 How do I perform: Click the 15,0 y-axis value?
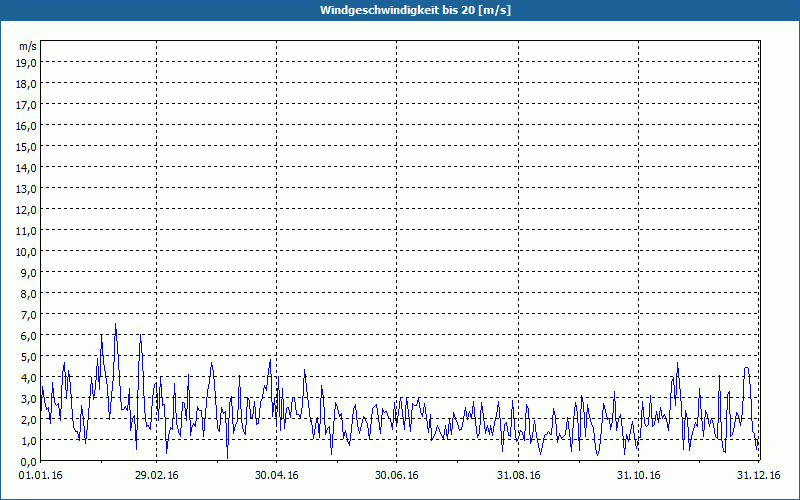tap(27, 147)
